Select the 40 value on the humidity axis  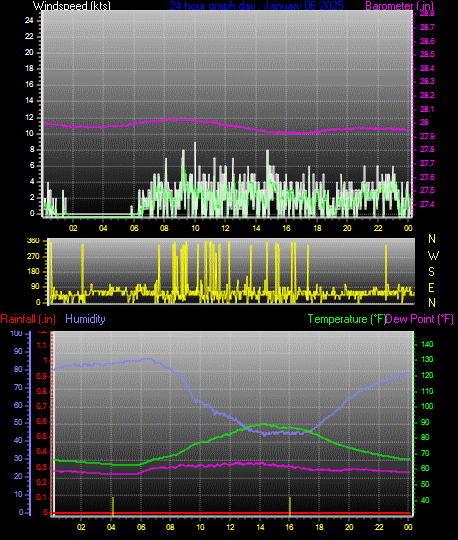[18, 440]
